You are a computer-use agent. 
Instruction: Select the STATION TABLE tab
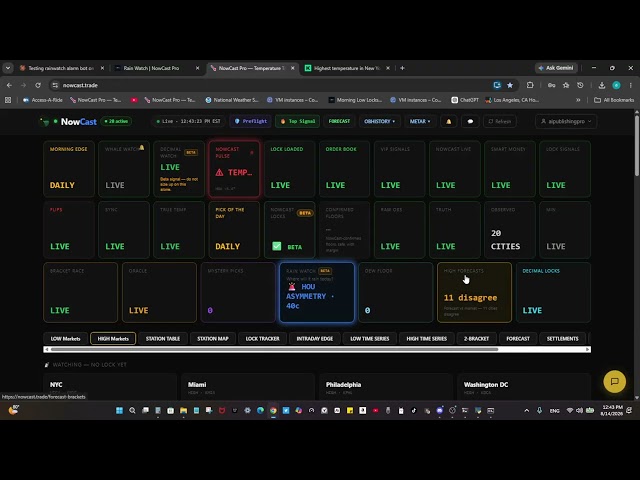pos(163,338)
